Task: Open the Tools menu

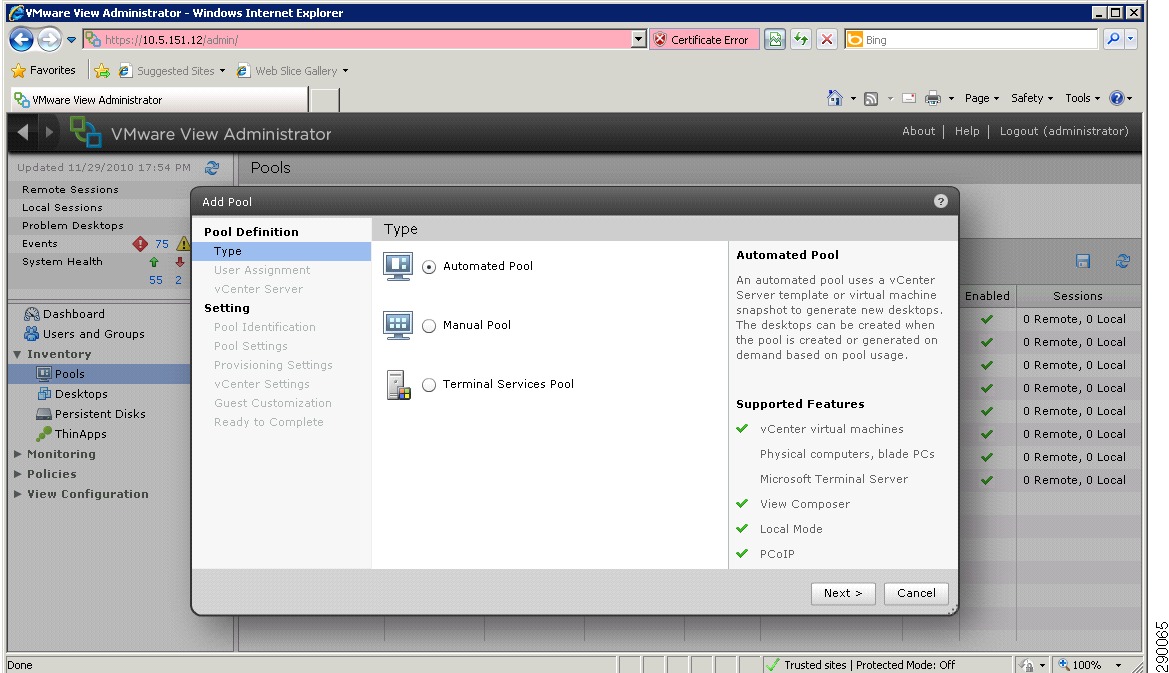Action: (x=1083, y=98)
